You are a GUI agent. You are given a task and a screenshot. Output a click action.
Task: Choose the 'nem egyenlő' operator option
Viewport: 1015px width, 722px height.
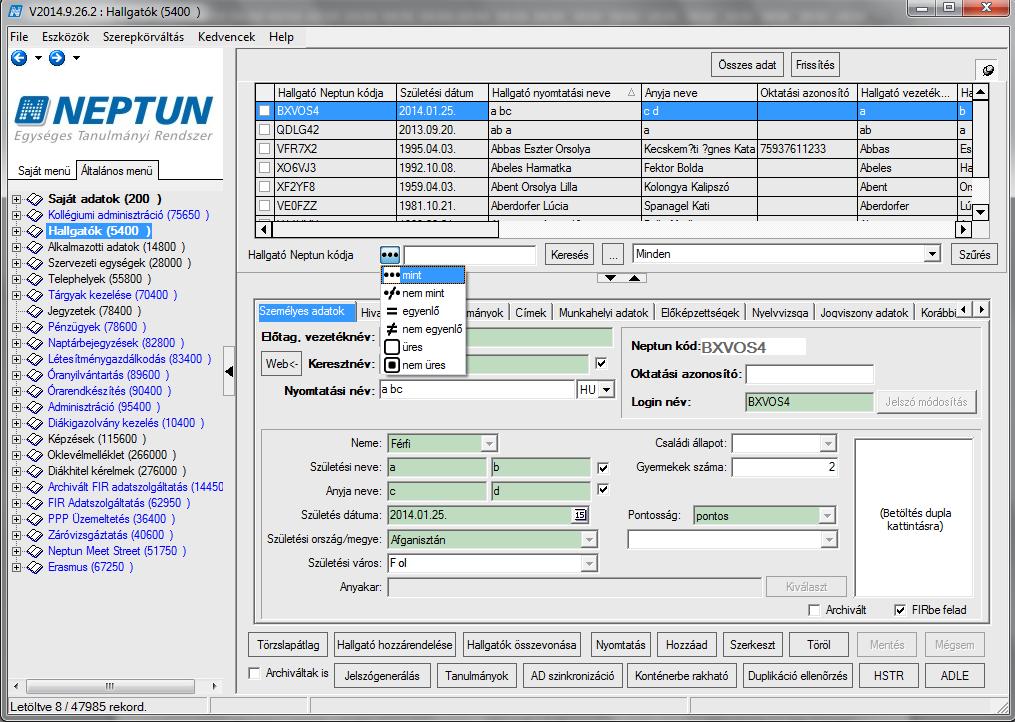pos(423,329)
